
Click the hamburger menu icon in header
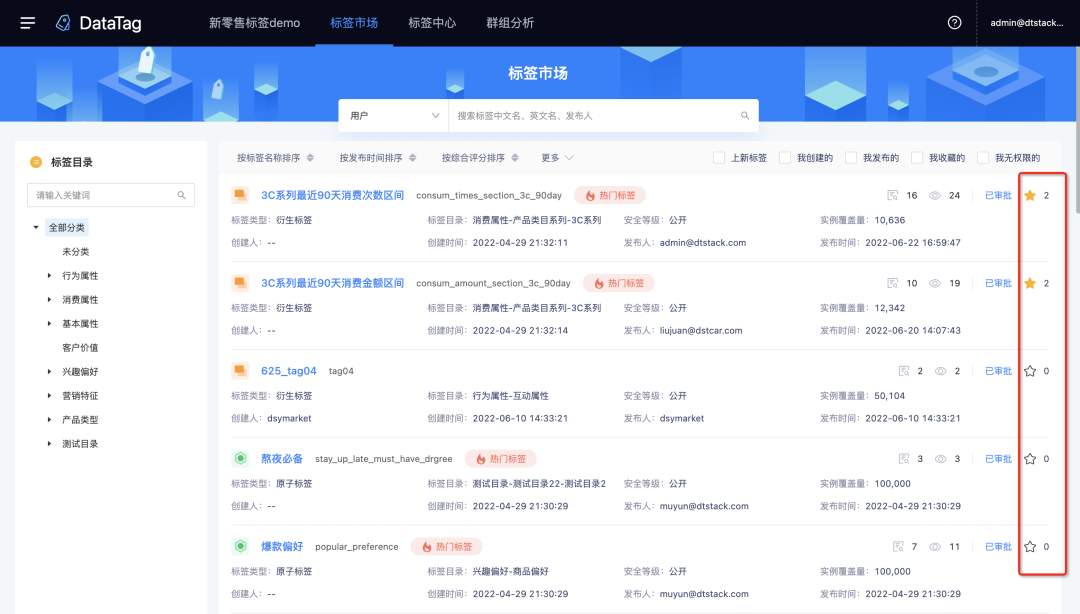[28, 23]
